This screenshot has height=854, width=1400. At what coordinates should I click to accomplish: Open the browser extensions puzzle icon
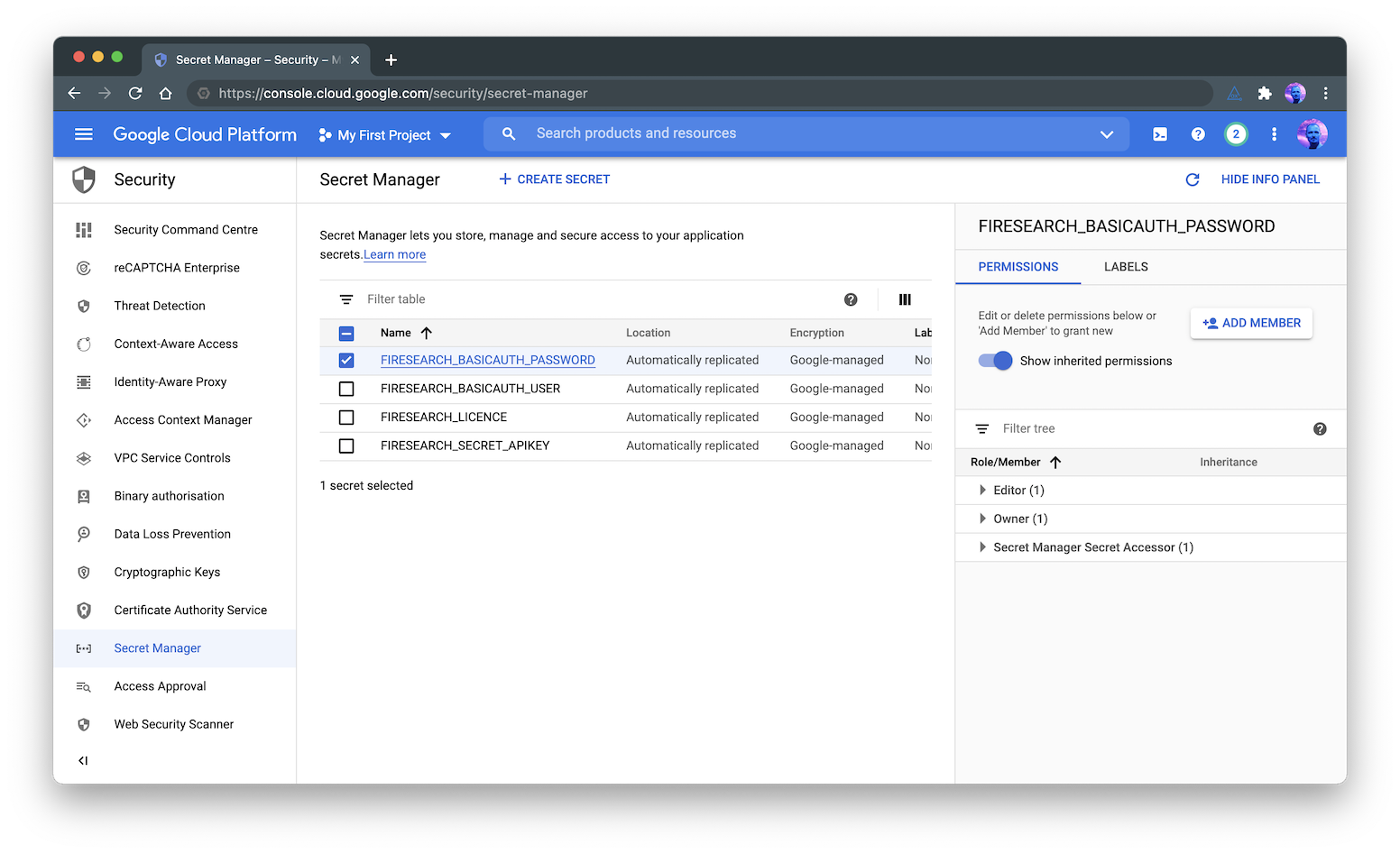1265,93
